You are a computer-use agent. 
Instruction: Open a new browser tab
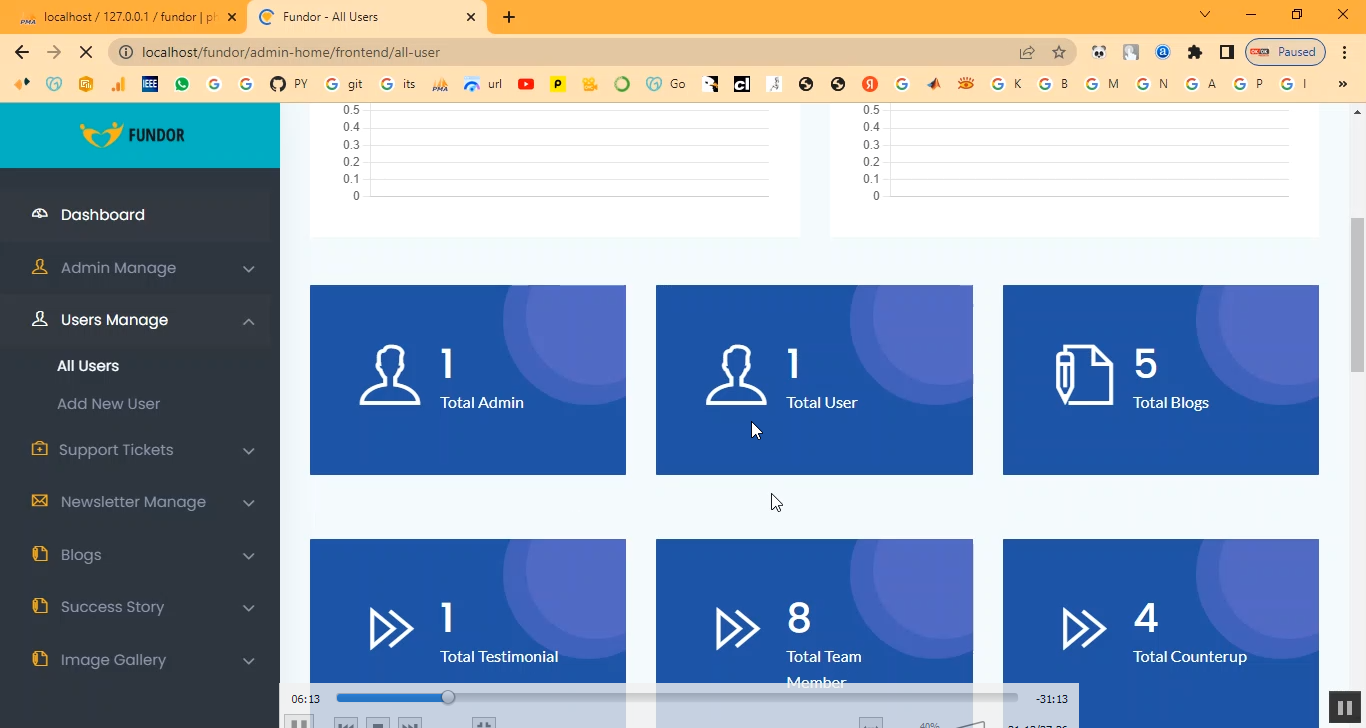509,17
